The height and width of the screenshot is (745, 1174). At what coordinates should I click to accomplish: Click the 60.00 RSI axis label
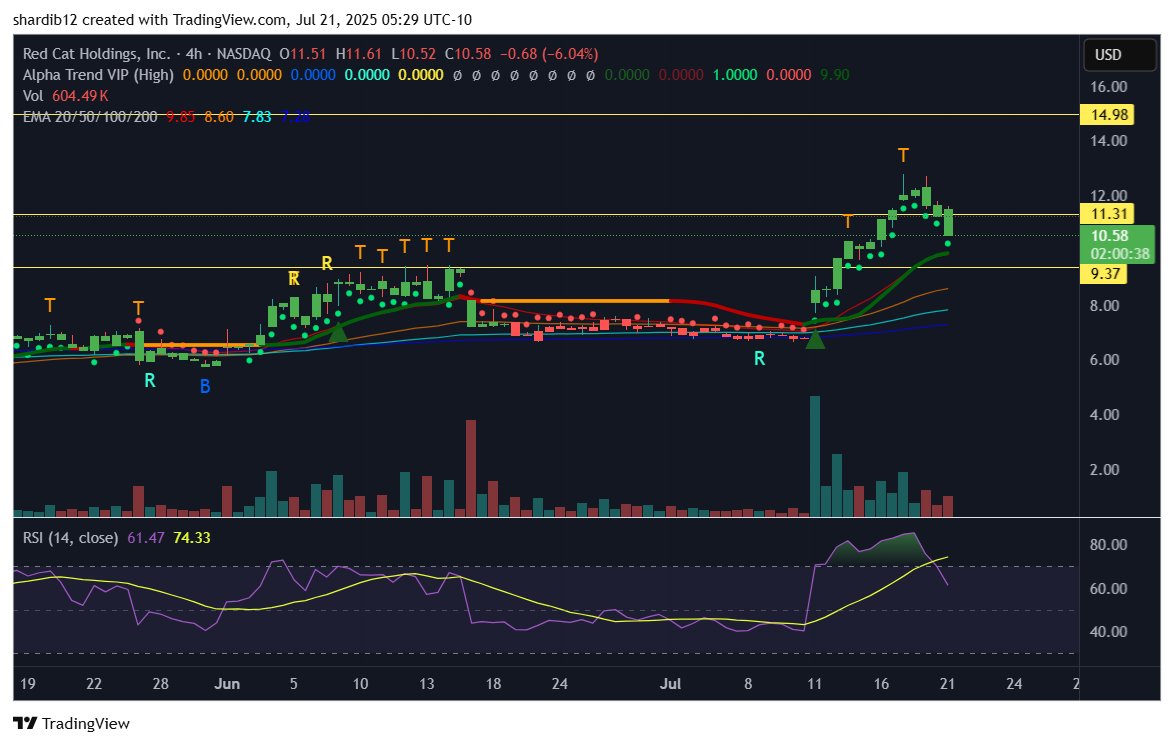1108,589
